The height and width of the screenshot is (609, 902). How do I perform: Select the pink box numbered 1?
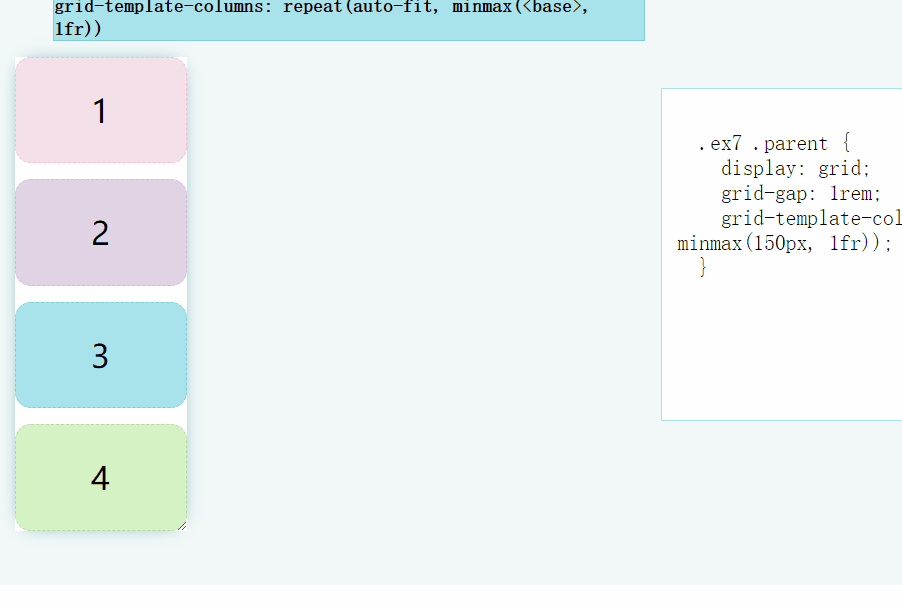click(101, 110)
